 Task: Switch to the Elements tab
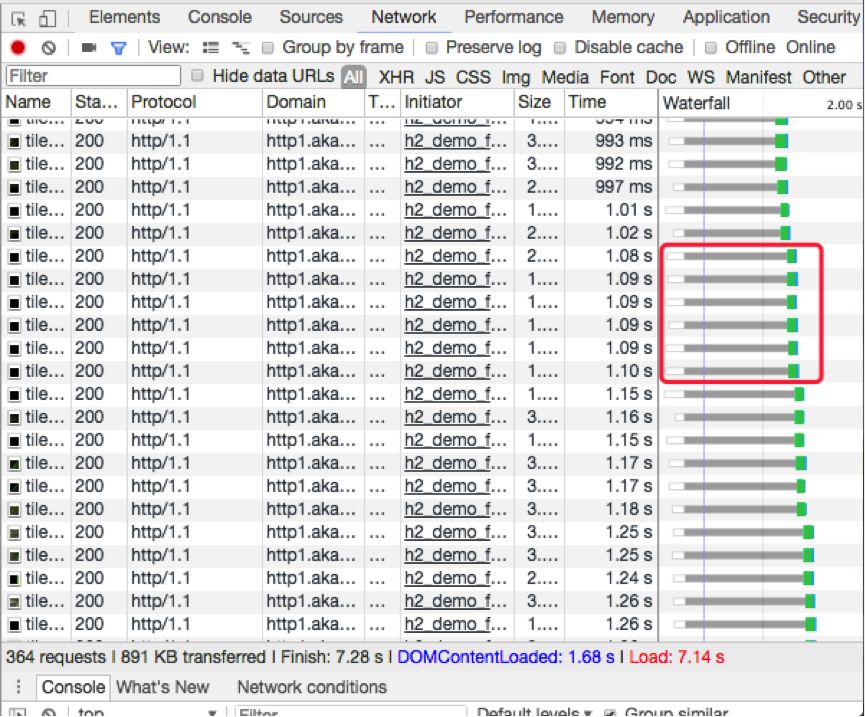(125, 17)
